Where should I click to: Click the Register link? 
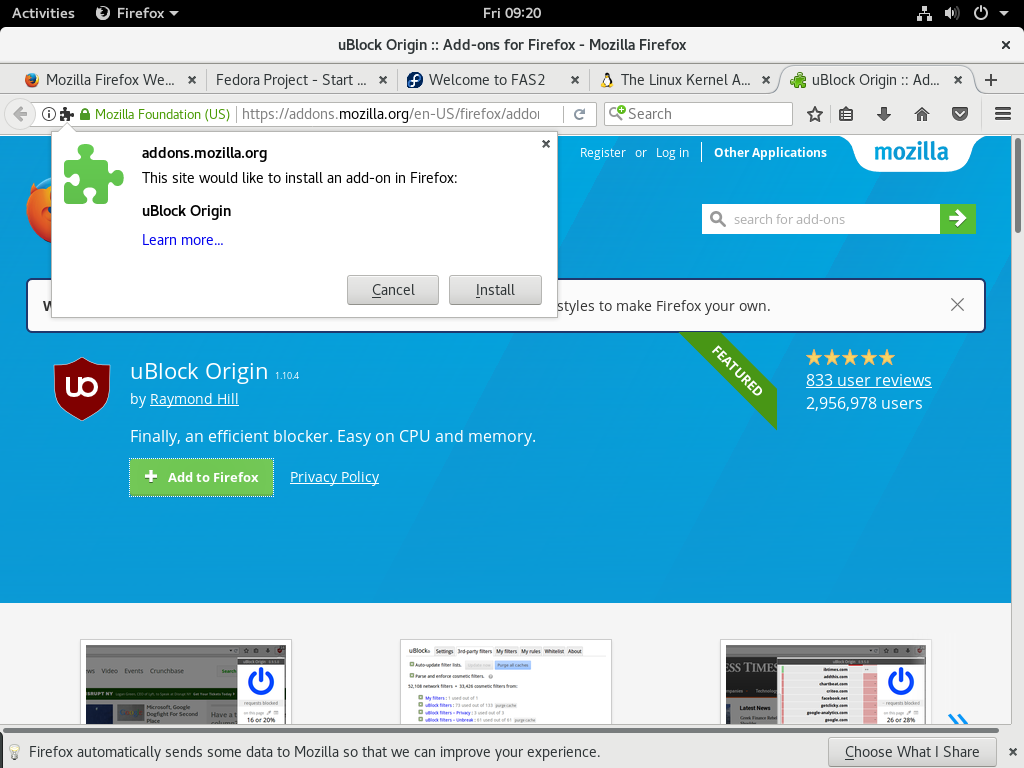pyautogui.click(x=603, y=152)
